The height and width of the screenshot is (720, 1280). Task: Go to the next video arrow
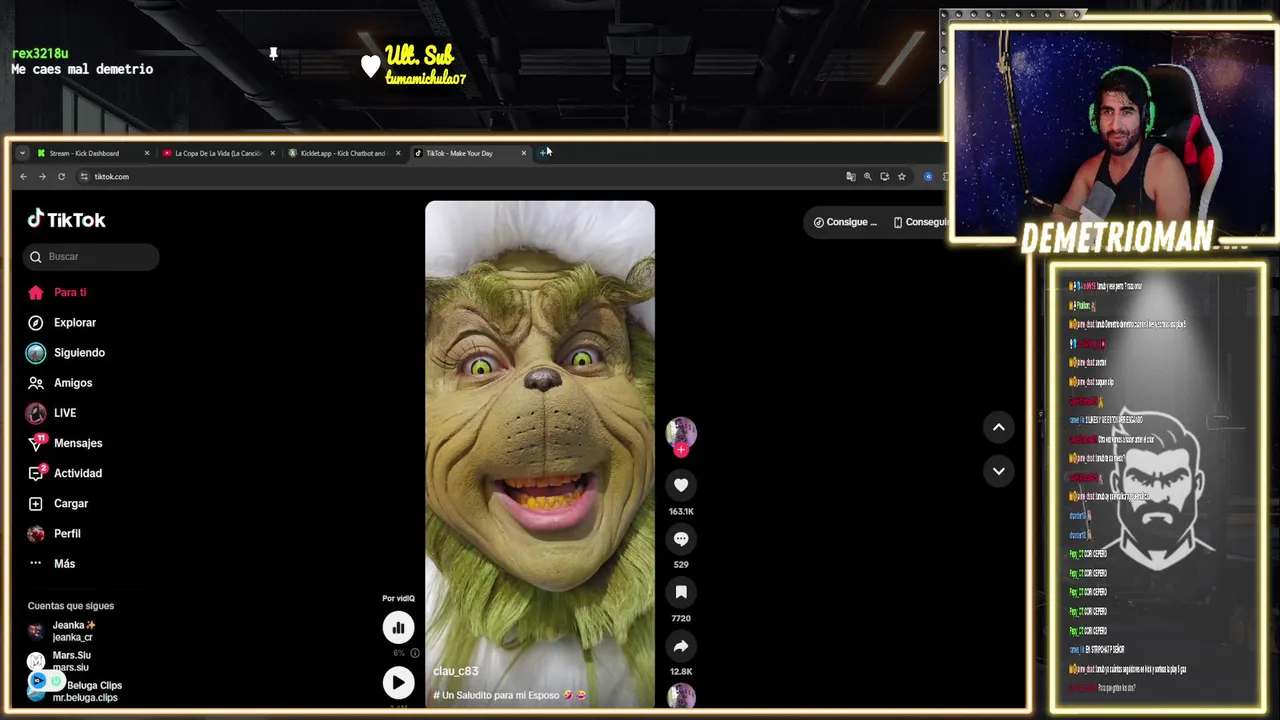tap(998, 471)
